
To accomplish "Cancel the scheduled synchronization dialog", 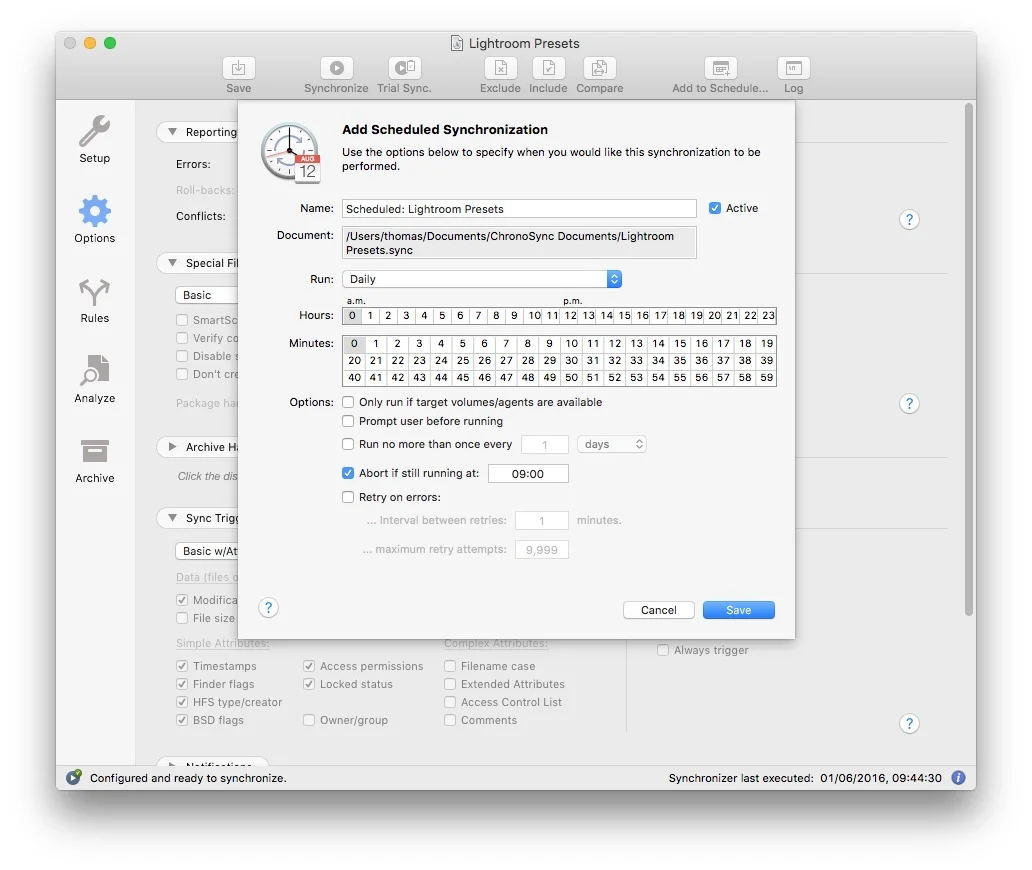I will tap(659, 610).
